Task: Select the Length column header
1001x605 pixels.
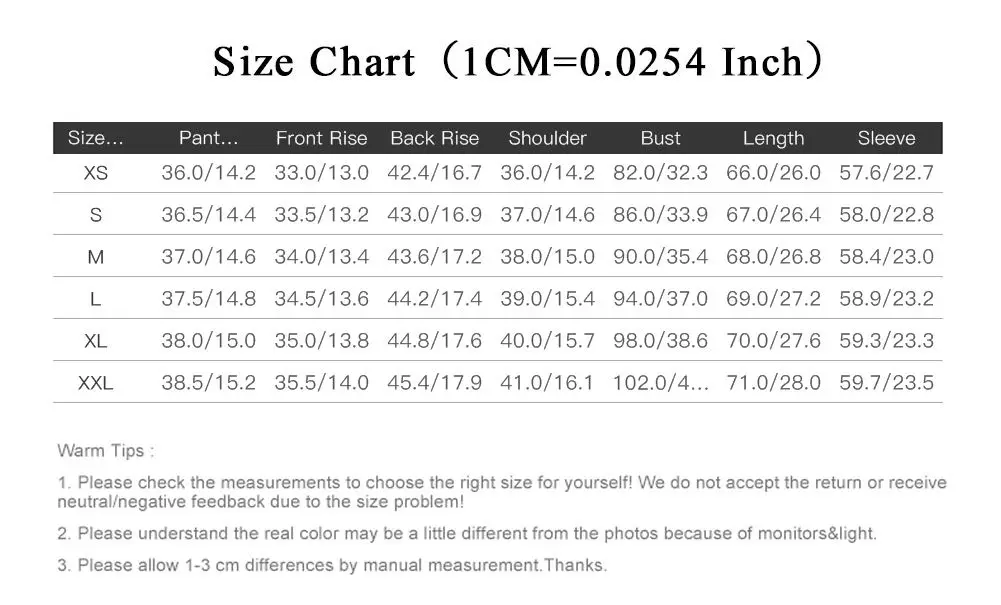Action: [x=773, y=138]
